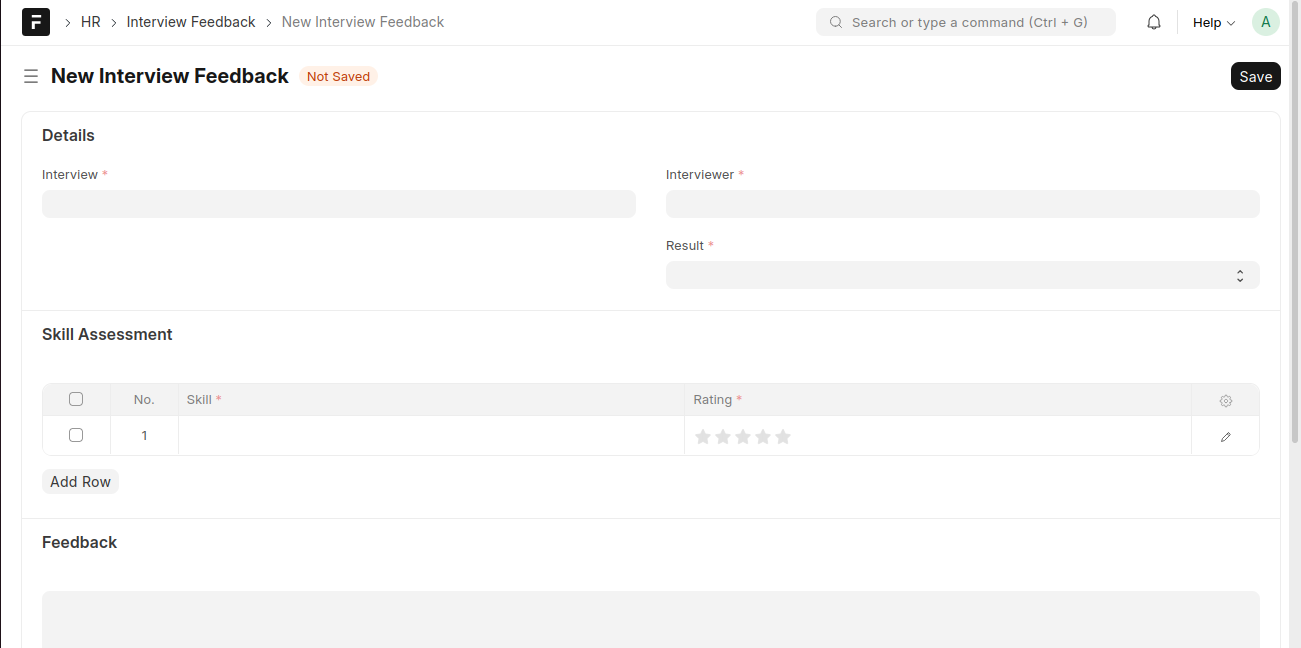
Task: Click the Save button
Action: click(1255, 76)
